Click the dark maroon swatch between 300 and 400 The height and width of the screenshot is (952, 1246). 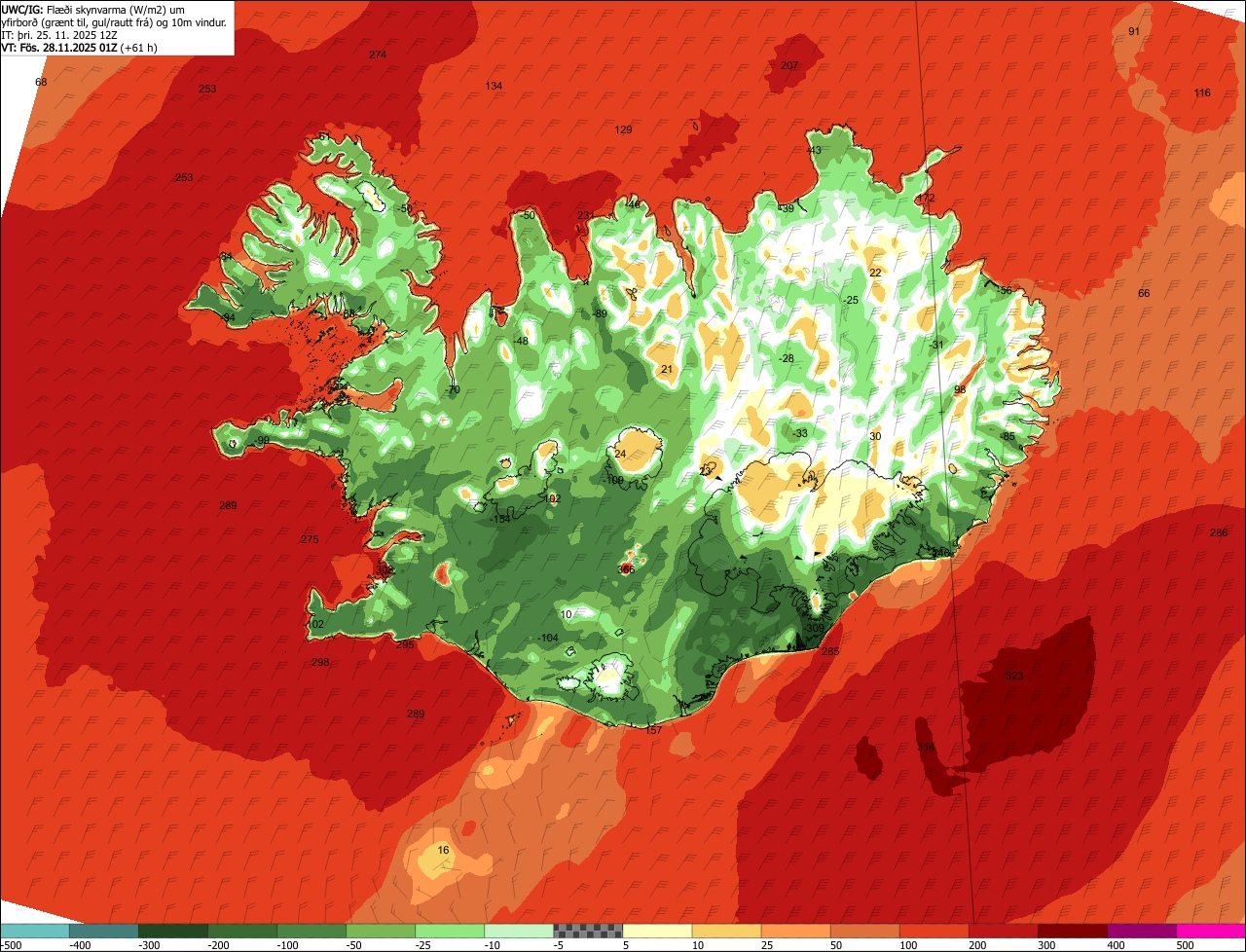point(1072,931)
